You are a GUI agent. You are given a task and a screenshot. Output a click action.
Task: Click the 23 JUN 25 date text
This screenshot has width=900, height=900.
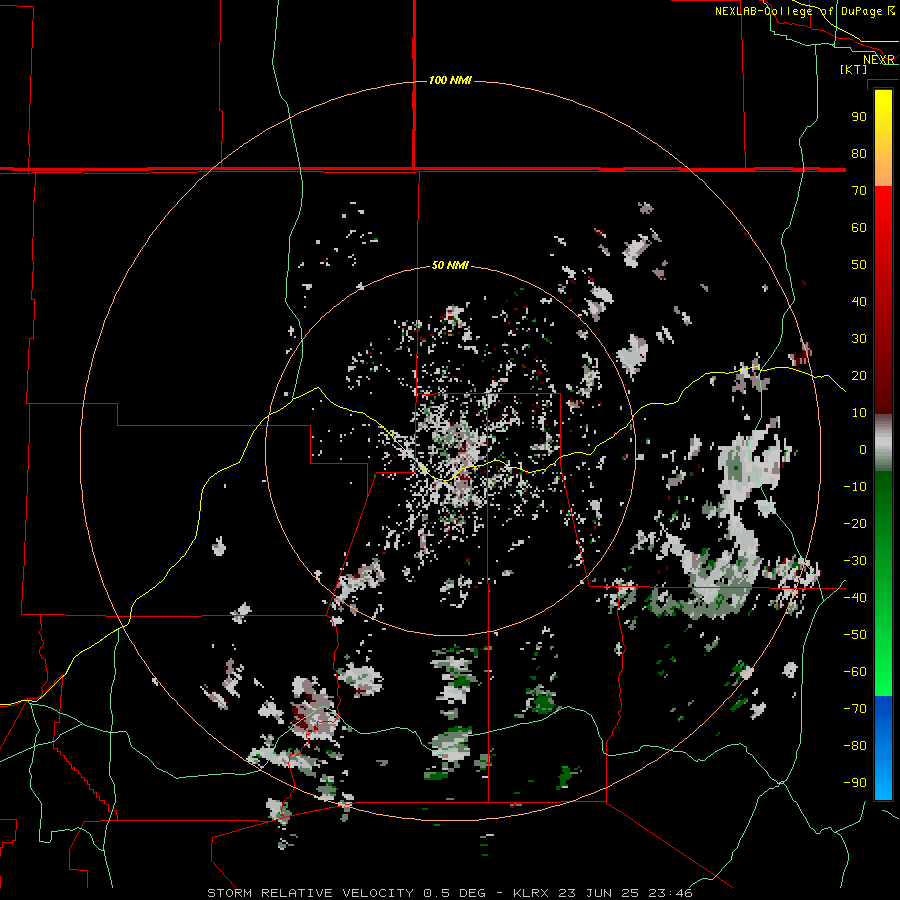pos(599,893)
